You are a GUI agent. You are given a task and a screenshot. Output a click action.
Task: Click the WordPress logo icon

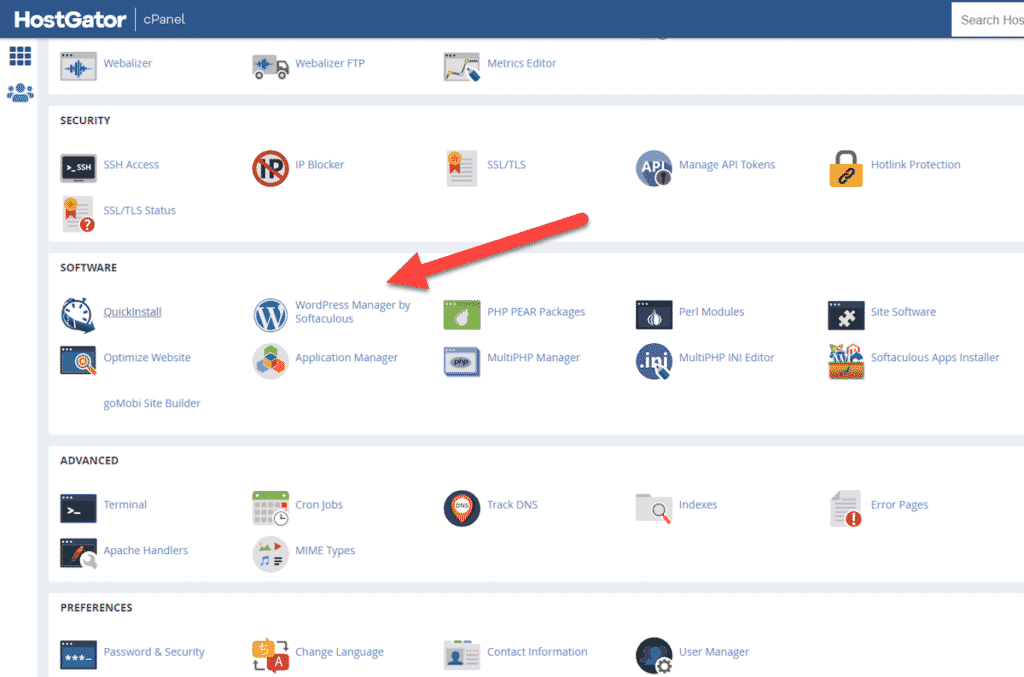tap(270, 315)
